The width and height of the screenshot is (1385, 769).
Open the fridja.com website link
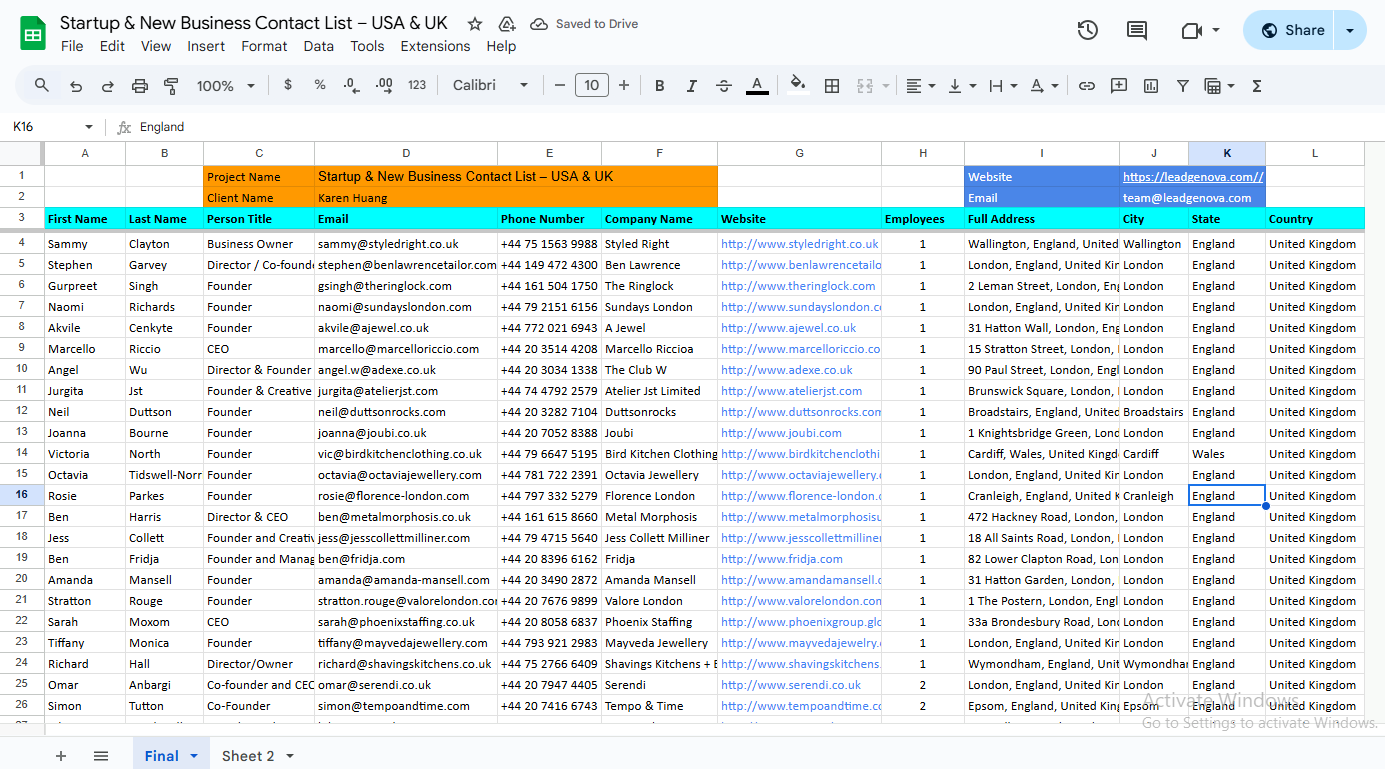click(781, 559)
